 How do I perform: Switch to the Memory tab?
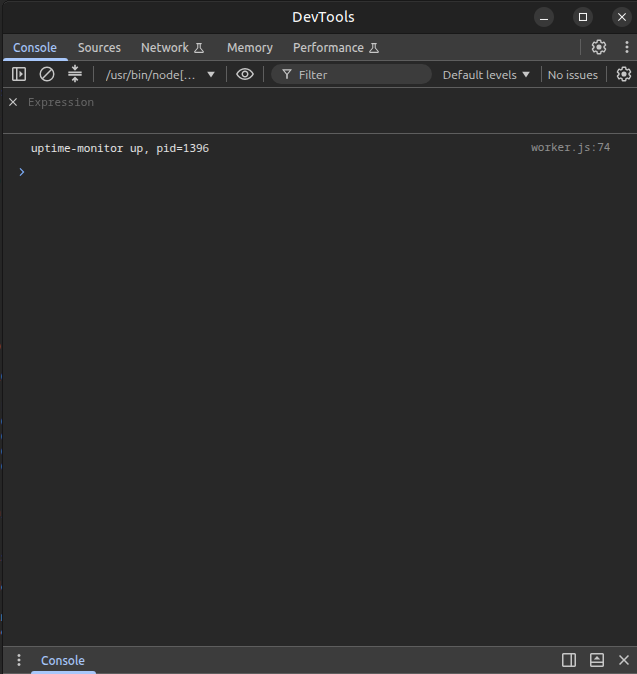coord(250,48)
